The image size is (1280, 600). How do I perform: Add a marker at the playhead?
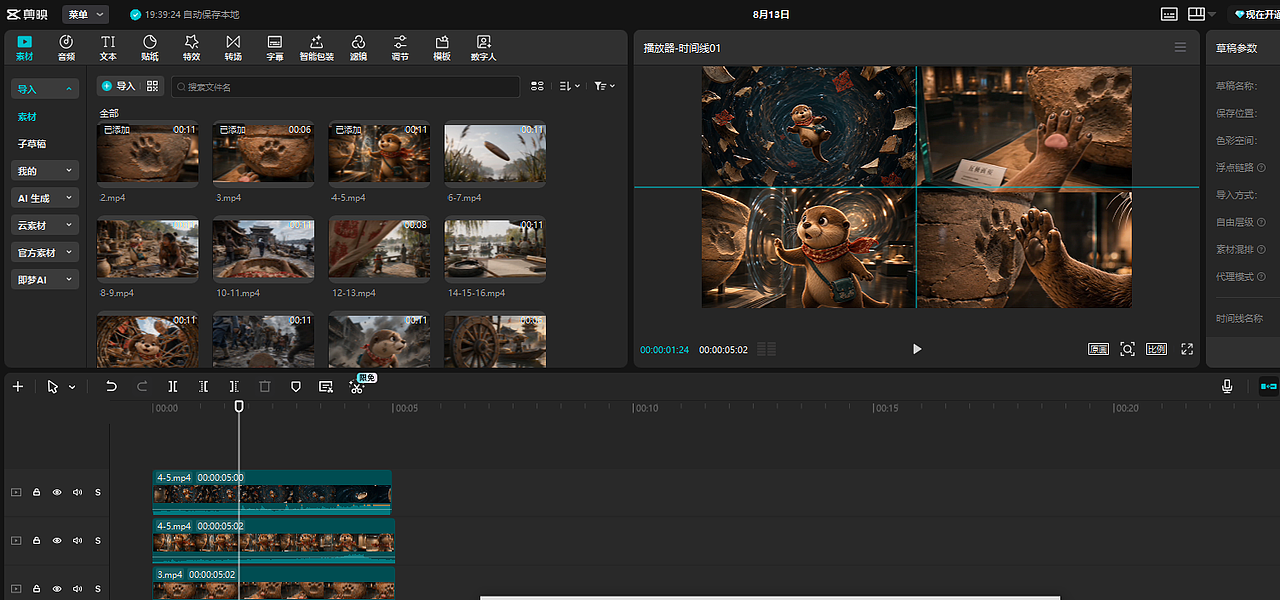[295, 386]
